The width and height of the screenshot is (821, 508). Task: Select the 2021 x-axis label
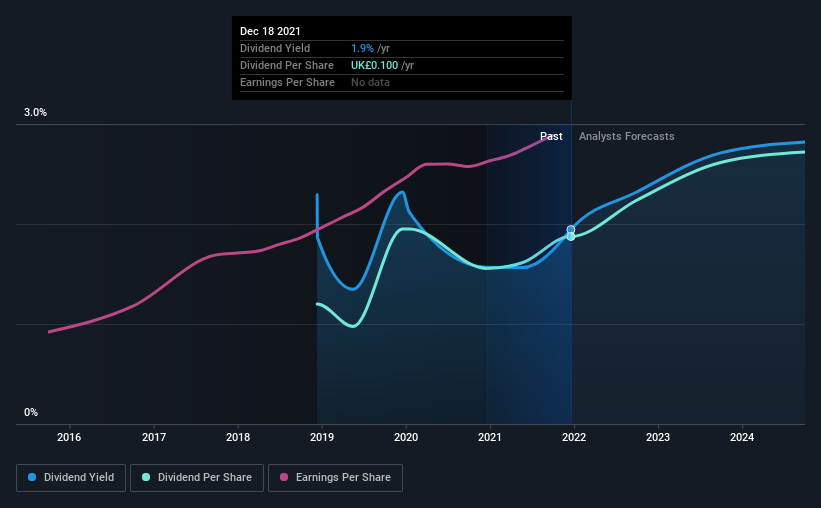[490, 437]
